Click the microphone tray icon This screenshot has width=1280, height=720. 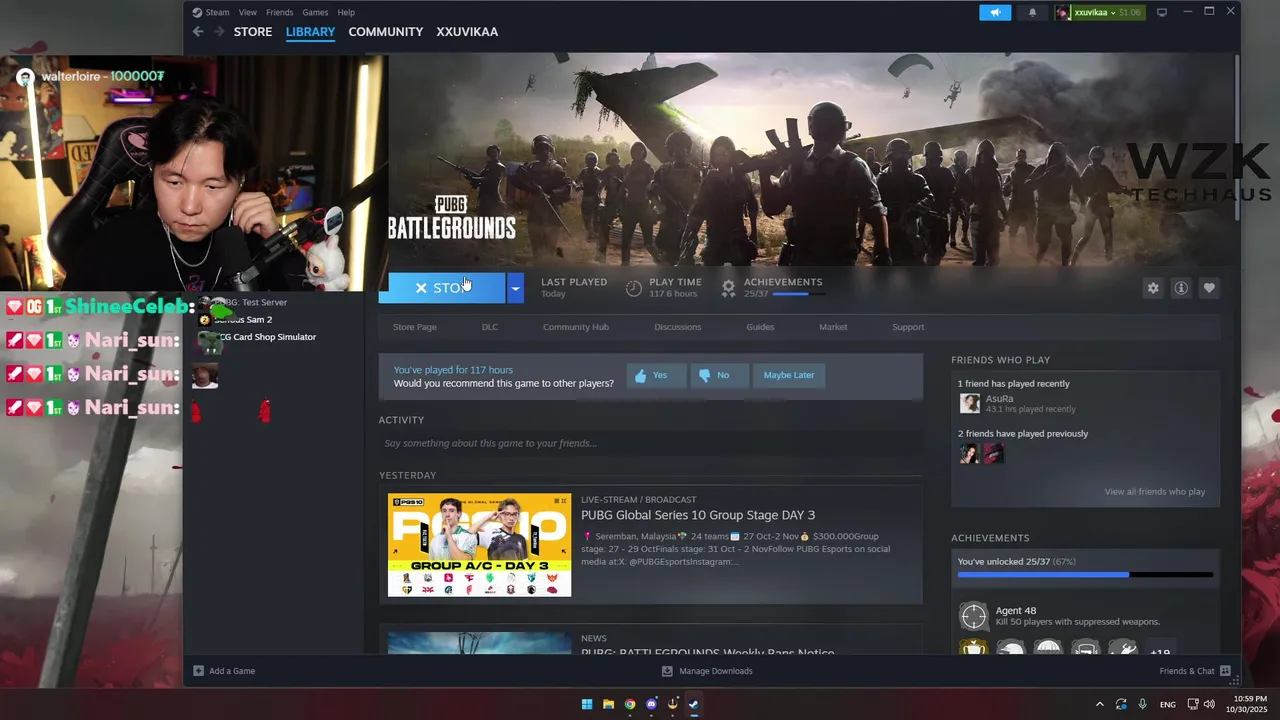1142,704
